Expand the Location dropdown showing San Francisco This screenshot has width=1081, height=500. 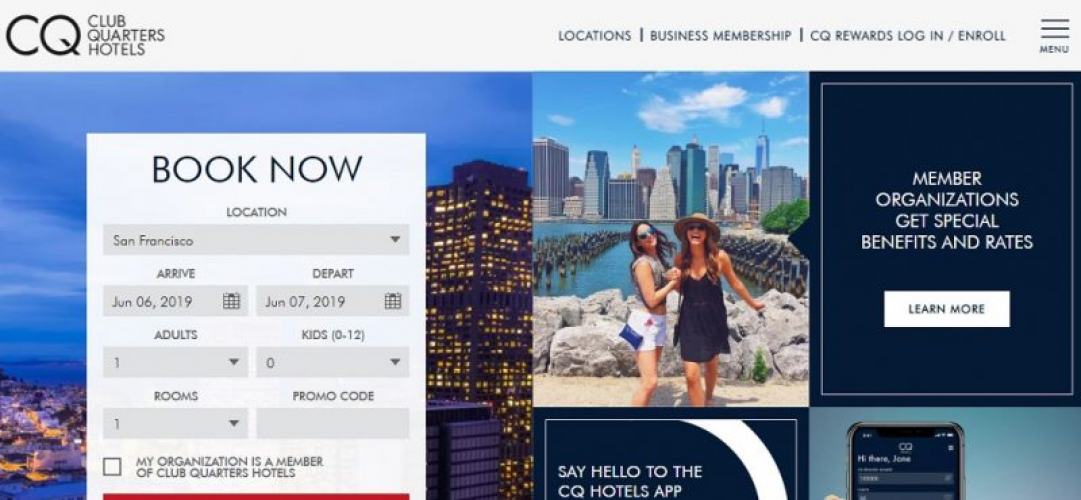pyautogui.click(x=256, y=239)
